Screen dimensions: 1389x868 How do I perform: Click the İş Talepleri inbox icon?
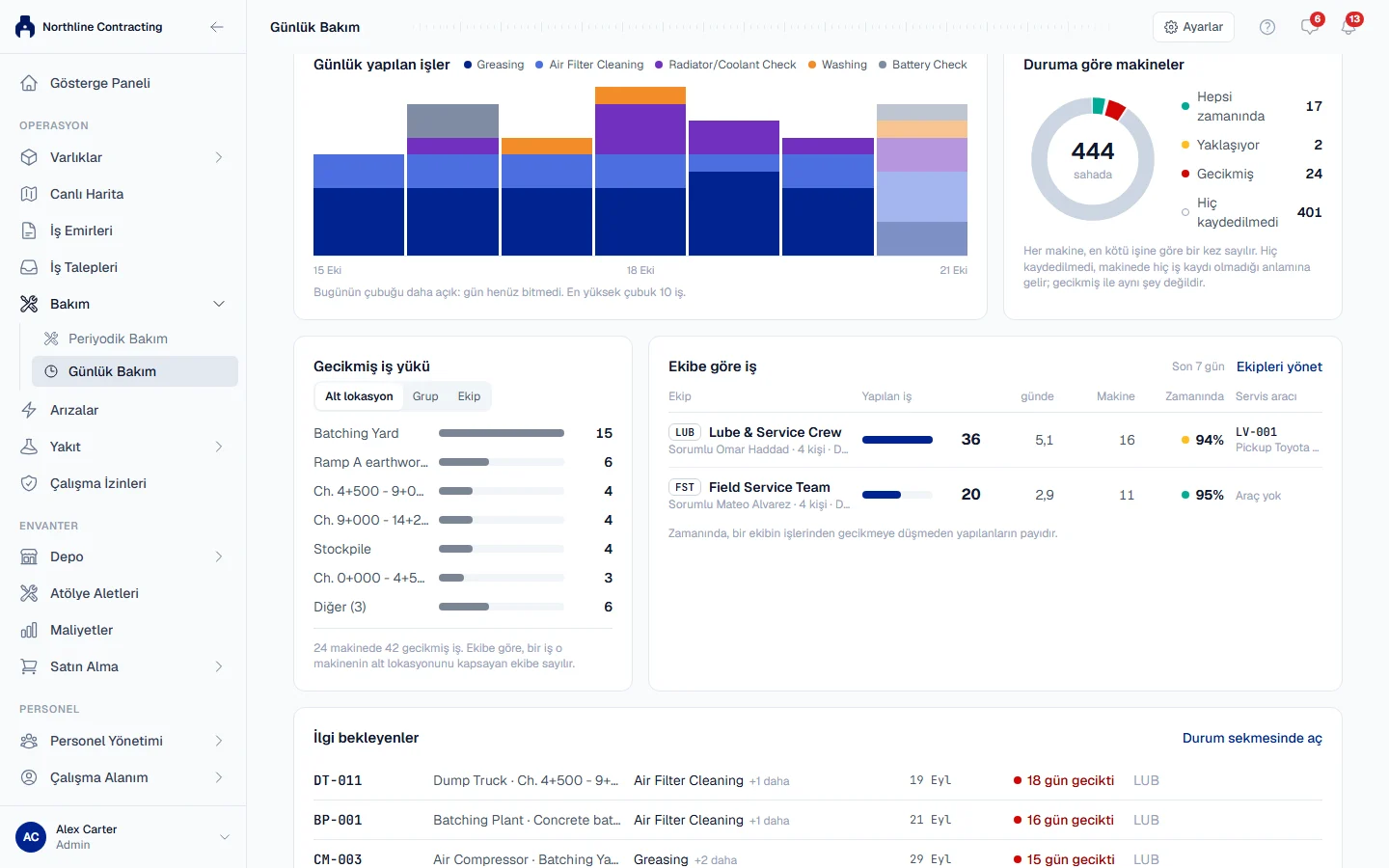tap(29, 267)
